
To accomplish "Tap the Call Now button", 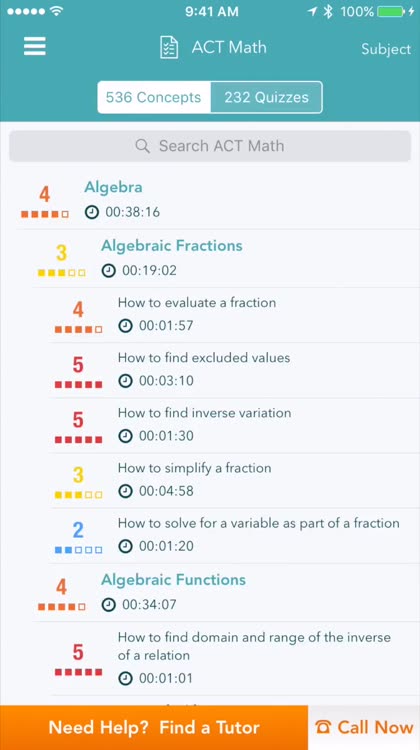I will (x=364, y=728).
